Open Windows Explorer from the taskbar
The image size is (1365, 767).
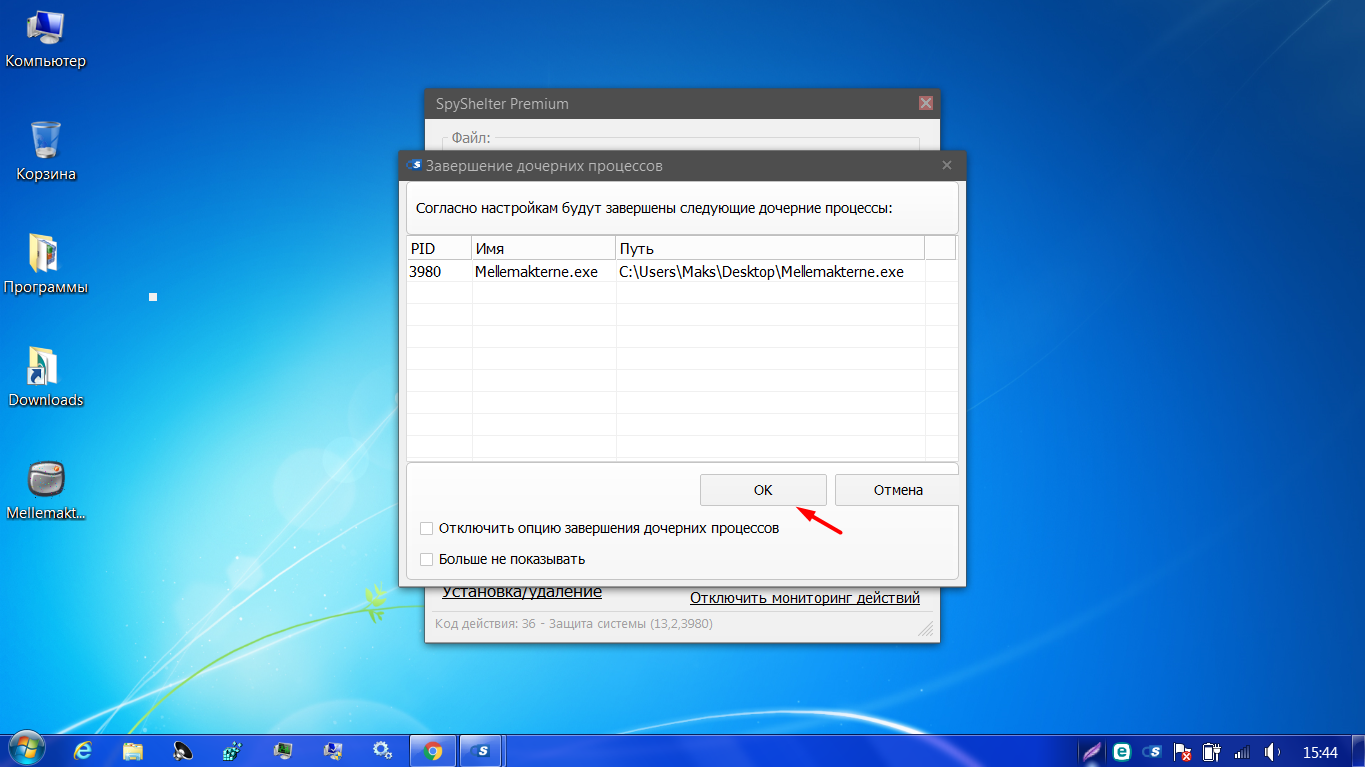(x=133, y=750)
